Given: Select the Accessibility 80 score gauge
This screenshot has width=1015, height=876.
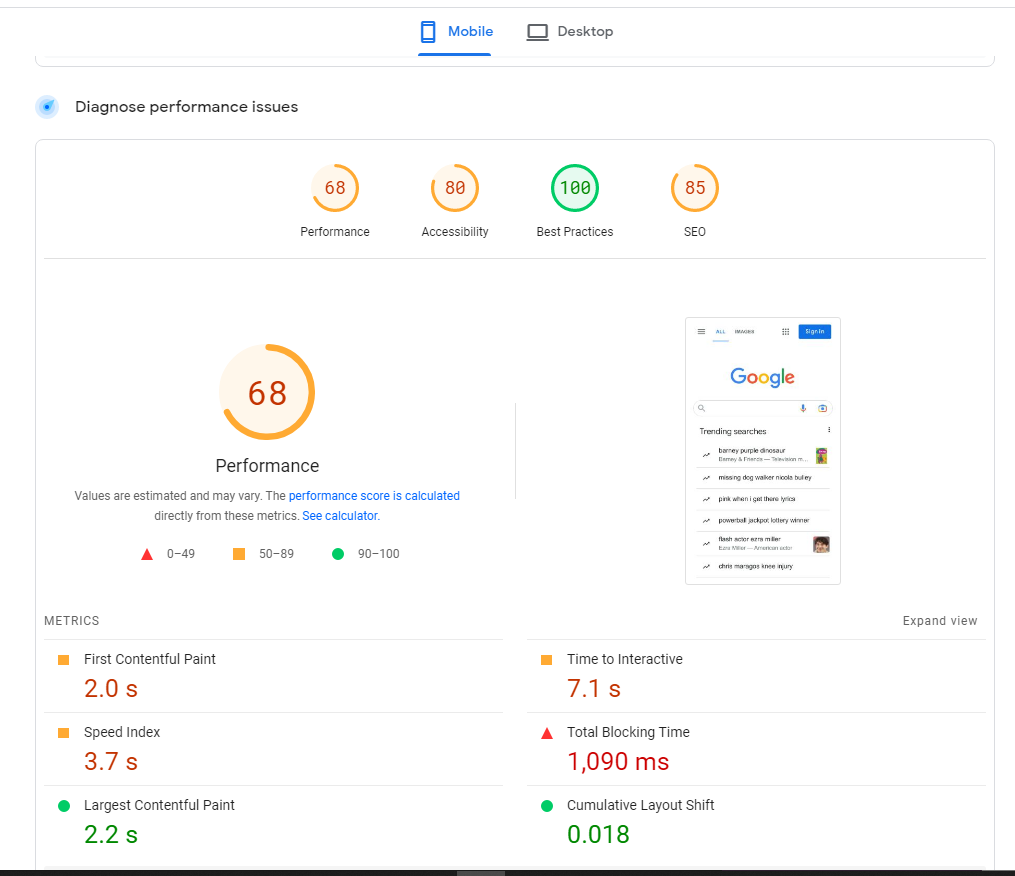Looking at the screenshot, I should [x=455, y=188].
